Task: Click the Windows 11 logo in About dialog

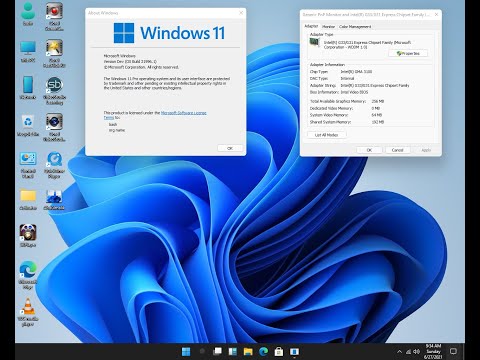Action: [169, 33]
